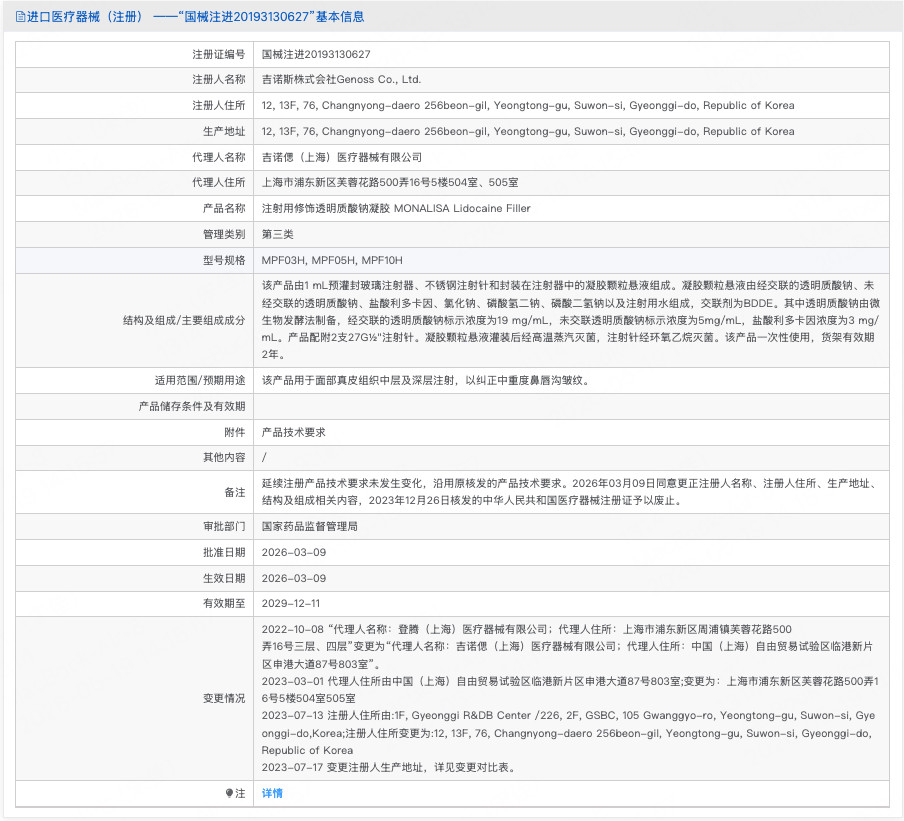Click the 产品技术要求 attachment text

point(293,432)
